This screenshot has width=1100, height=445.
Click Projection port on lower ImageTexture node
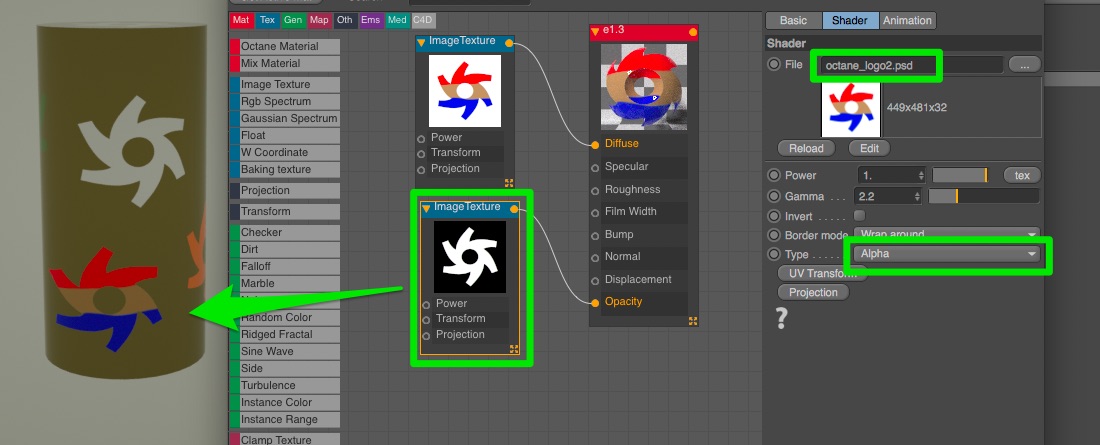click(x=427, y=336)
